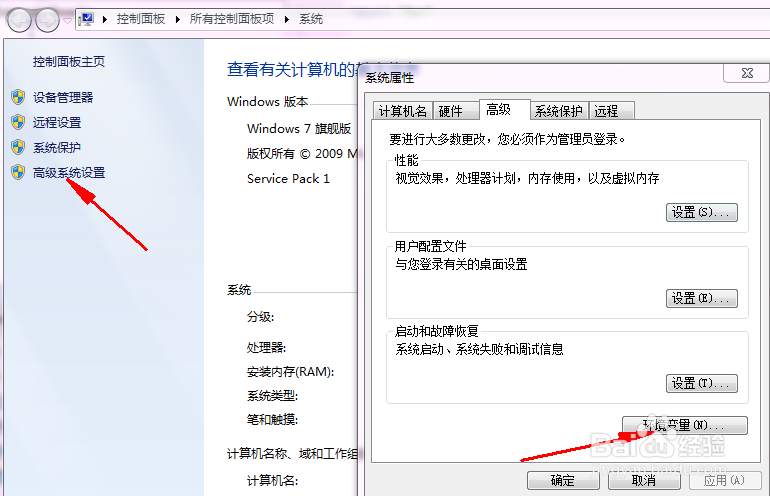Click the Service Pack 1 text
Image resolution: width=770 pixels, height=496 pixels.
(x=288, y=179)
